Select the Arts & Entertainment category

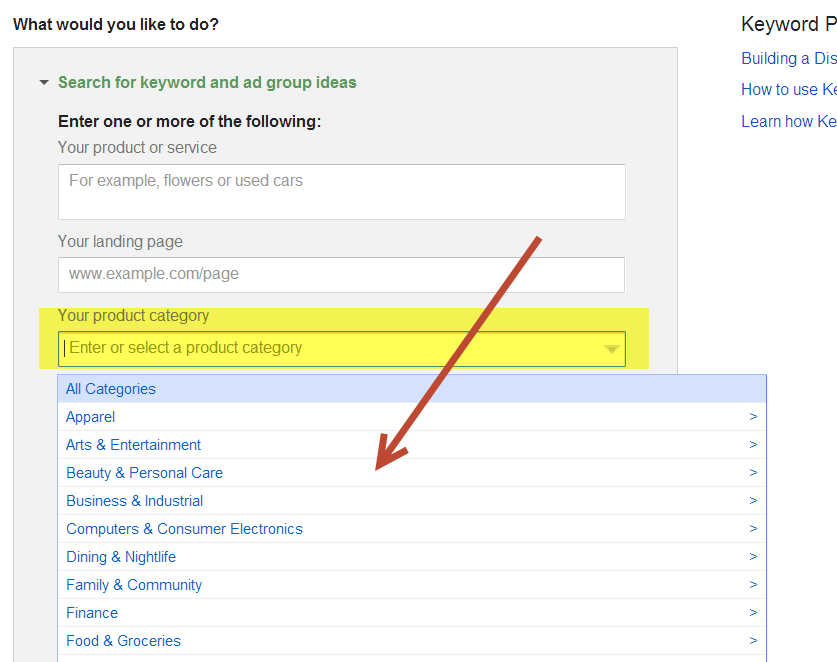click(133, 445)
